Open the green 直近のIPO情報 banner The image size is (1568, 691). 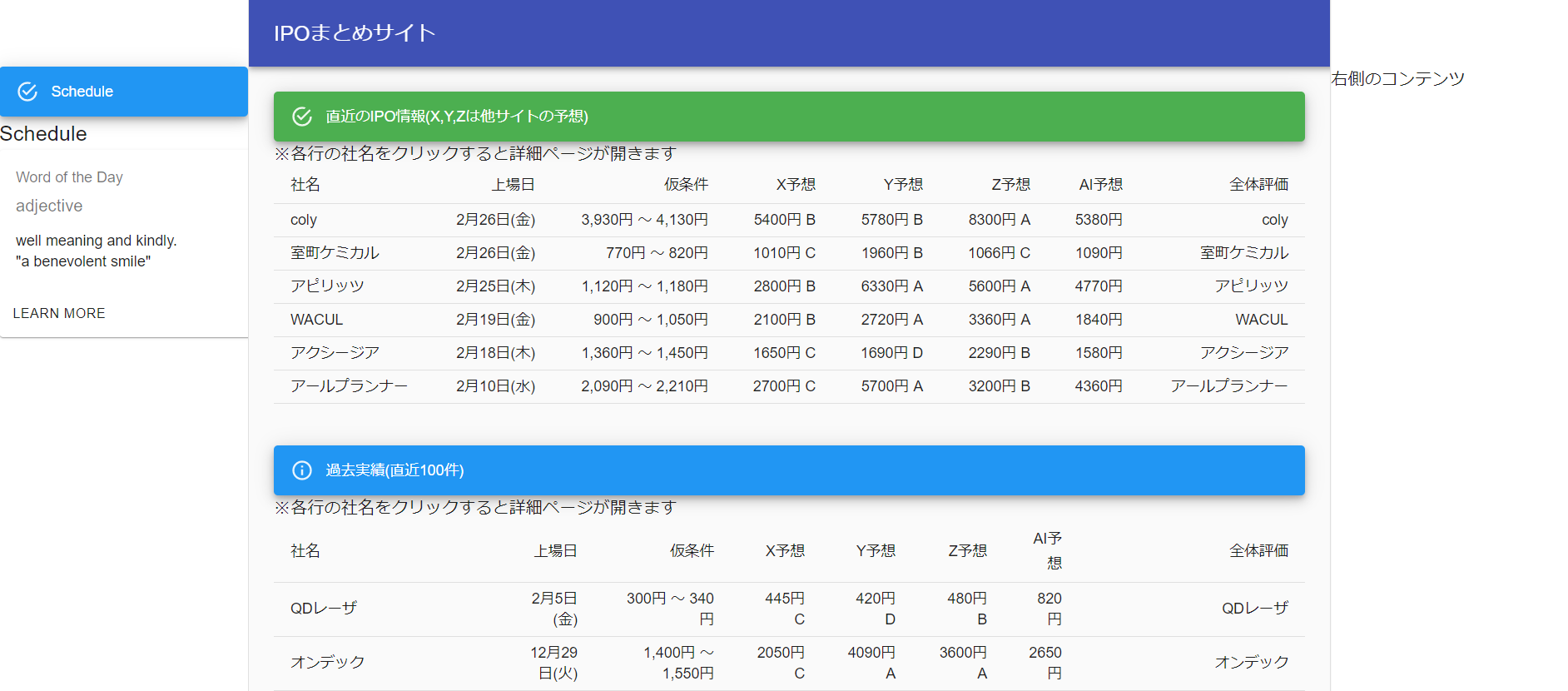(x=789, y=117)
